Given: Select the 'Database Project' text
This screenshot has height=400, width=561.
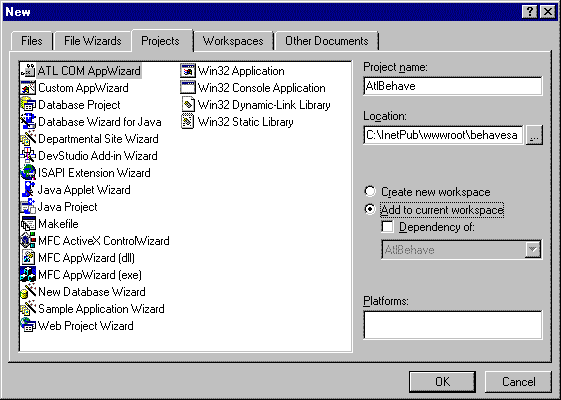Looking at the screenshot, I should tap(79, 105).
